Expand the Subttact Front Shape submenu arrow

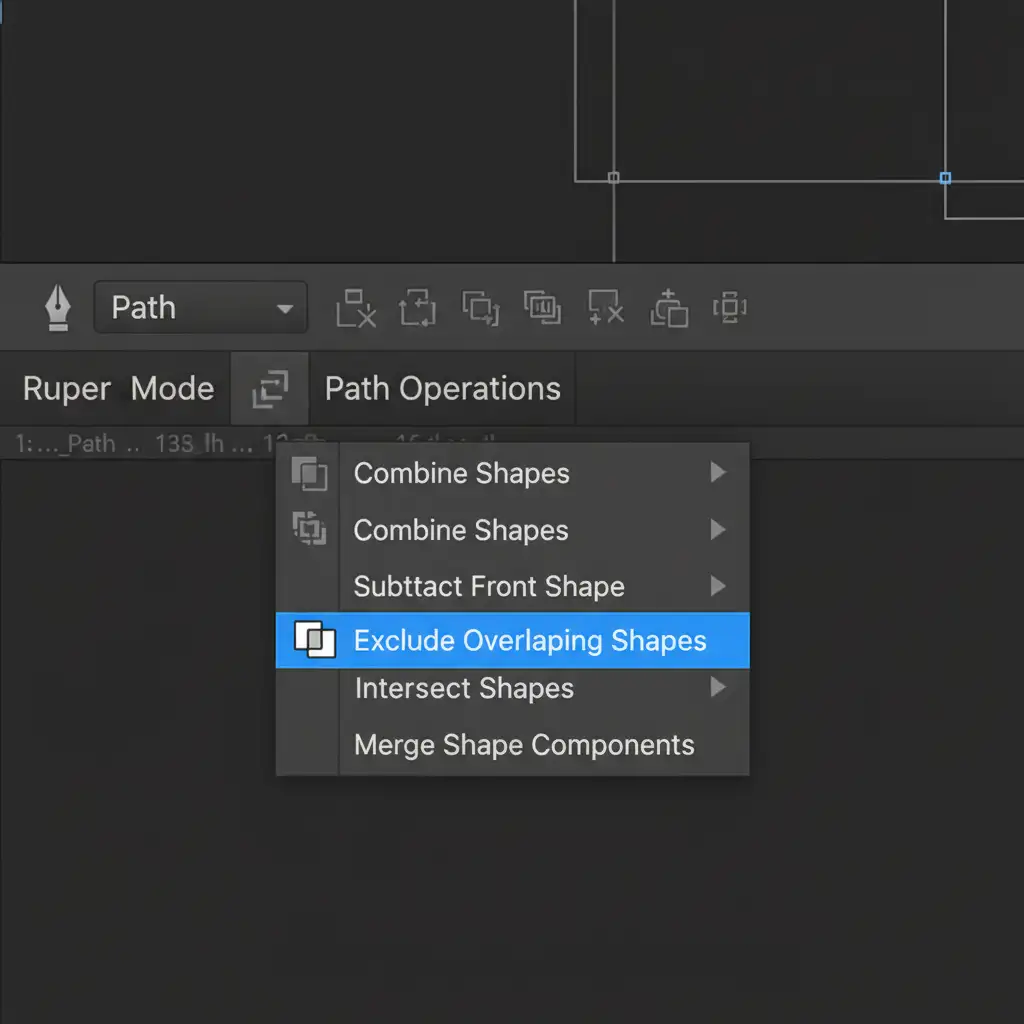coord(717,586)
